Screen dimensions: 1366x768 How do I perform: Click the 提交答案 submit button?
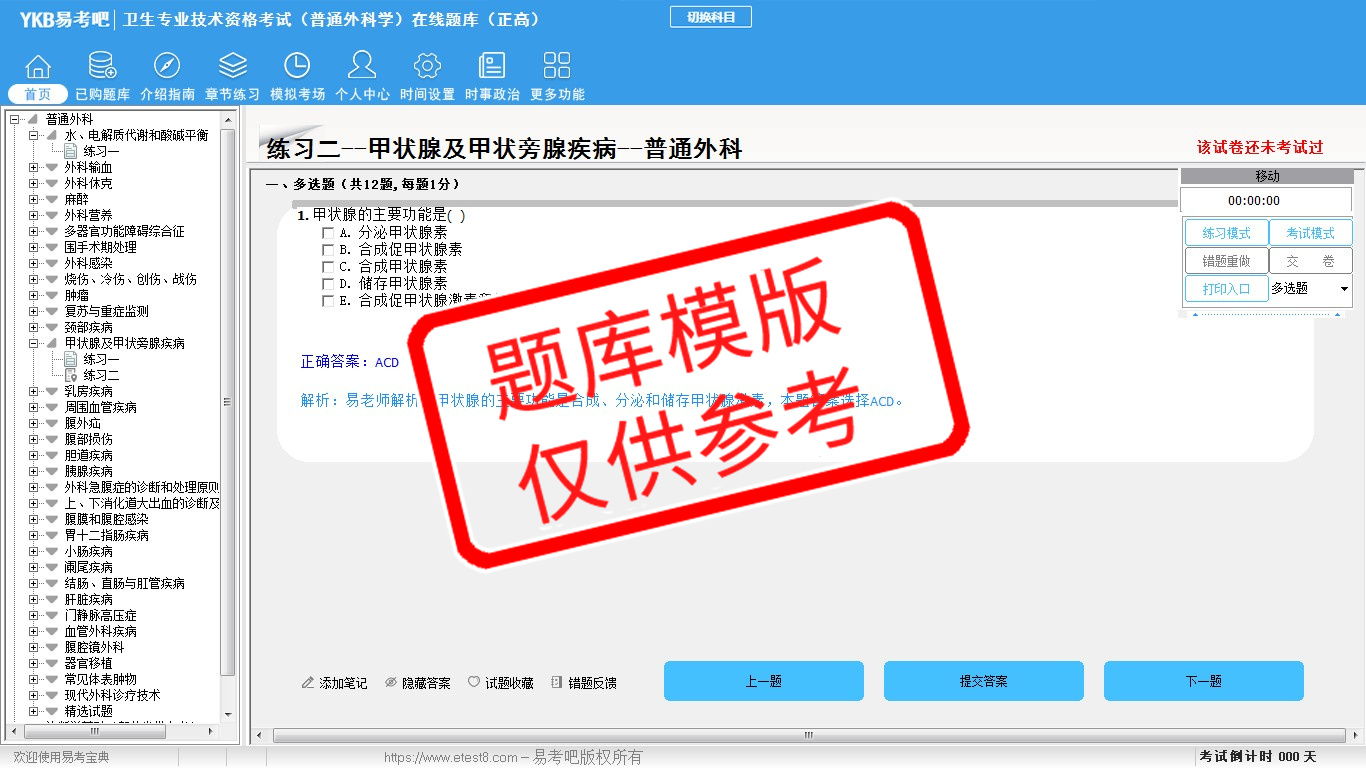983,681
